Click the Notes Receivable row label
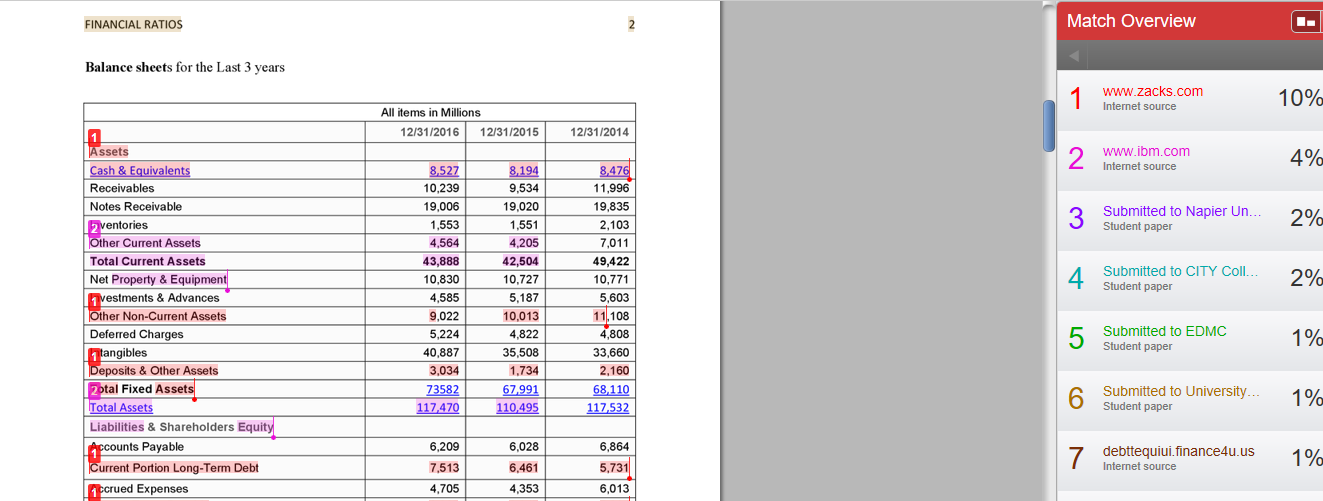The width and height of the screenshot is (1323, 501). pyautogui.click(x=136, y=207)
